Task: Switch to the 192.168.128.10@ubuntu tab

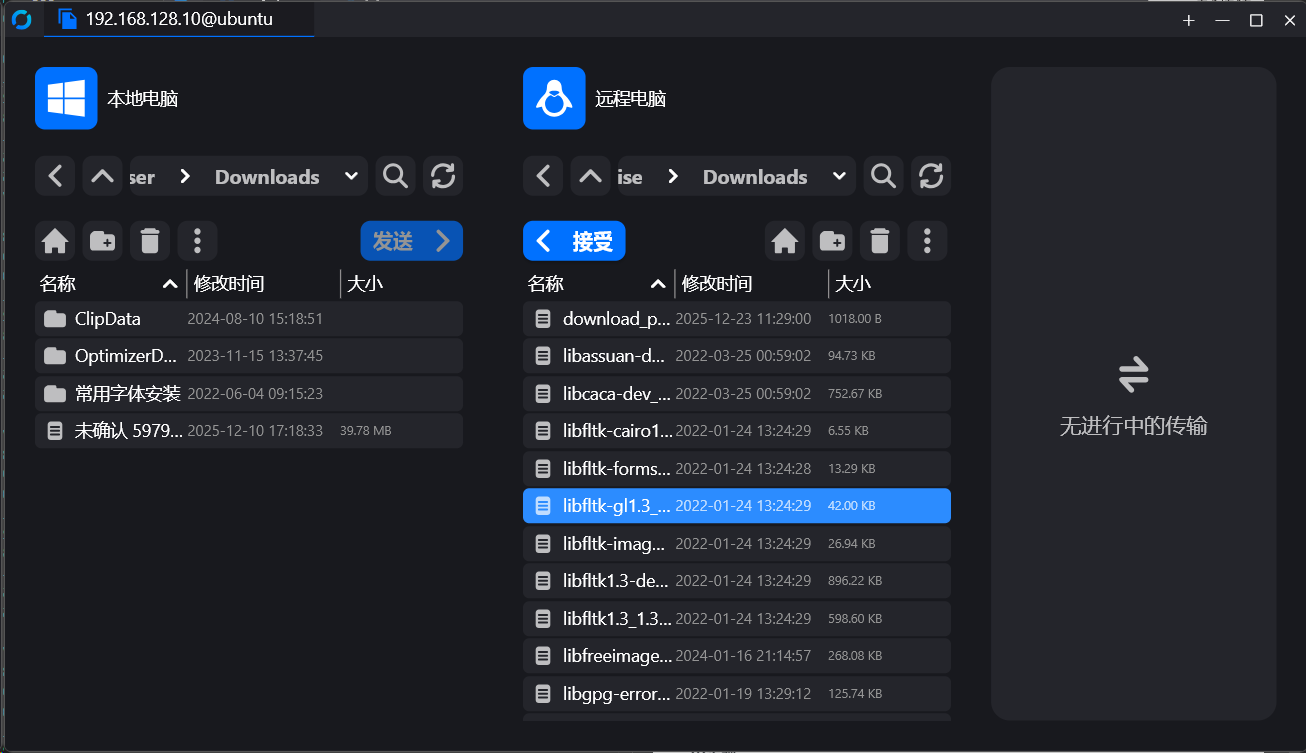Action: [x=178, y=19]
